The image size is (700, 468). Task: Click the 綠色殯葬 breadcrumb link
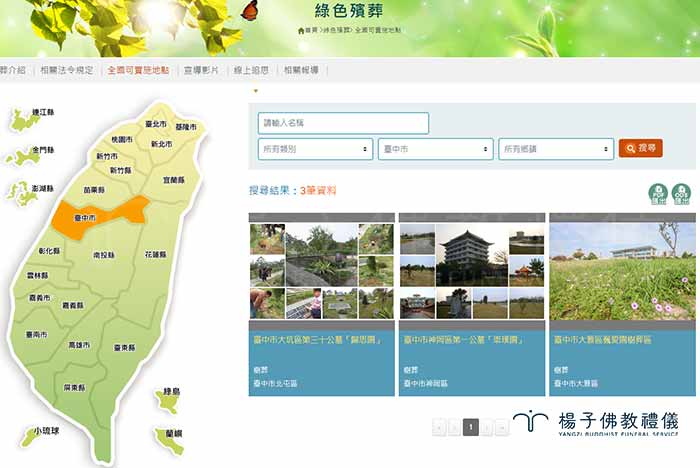coord(337,30)
